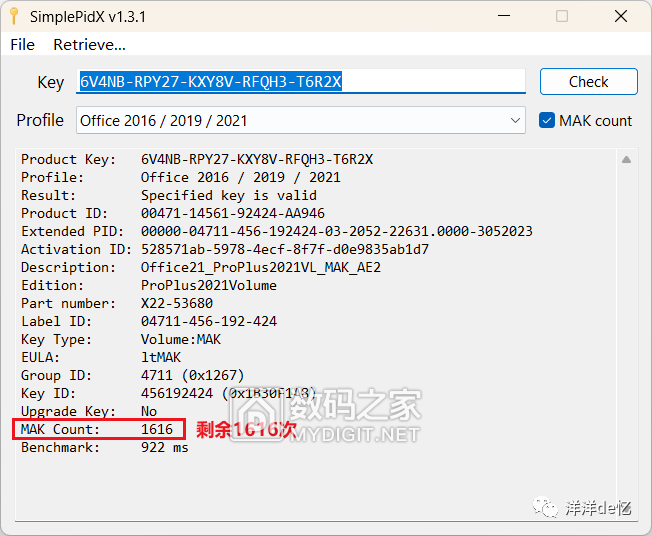Click Description value Office21_ProPlus2021VL_MAK_AE2
This screenshot has width=652, height=536.
pyautogui.click(x=261, y=267)
